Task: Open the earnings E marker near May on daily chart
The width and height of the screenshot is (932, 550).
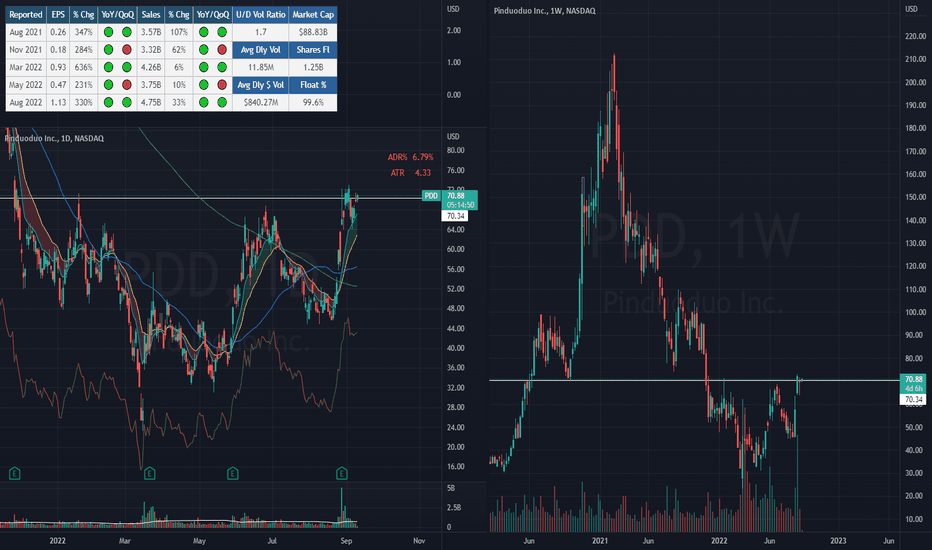Action: click(233, 473)
